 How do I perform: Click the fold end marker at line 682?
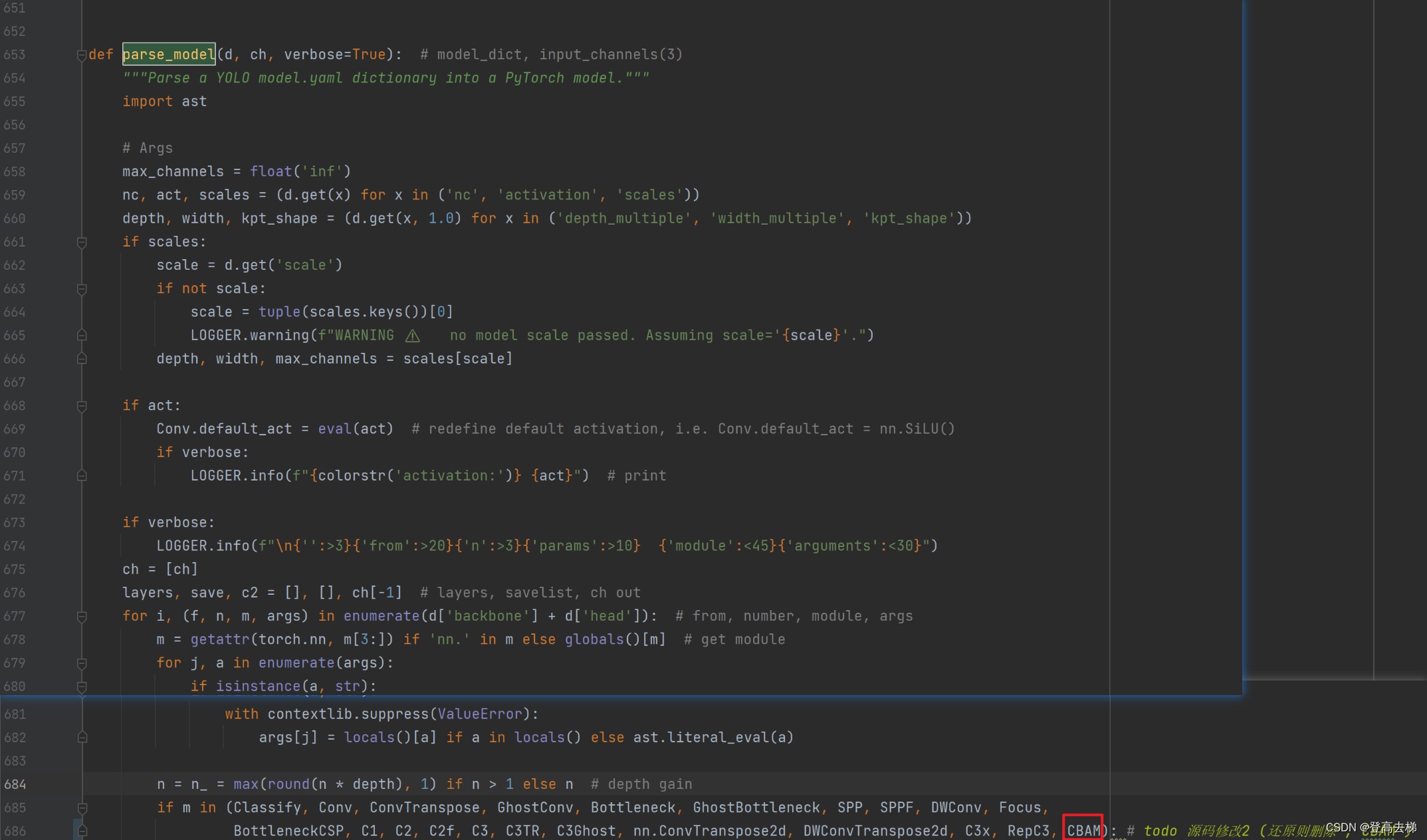[82, 738]
